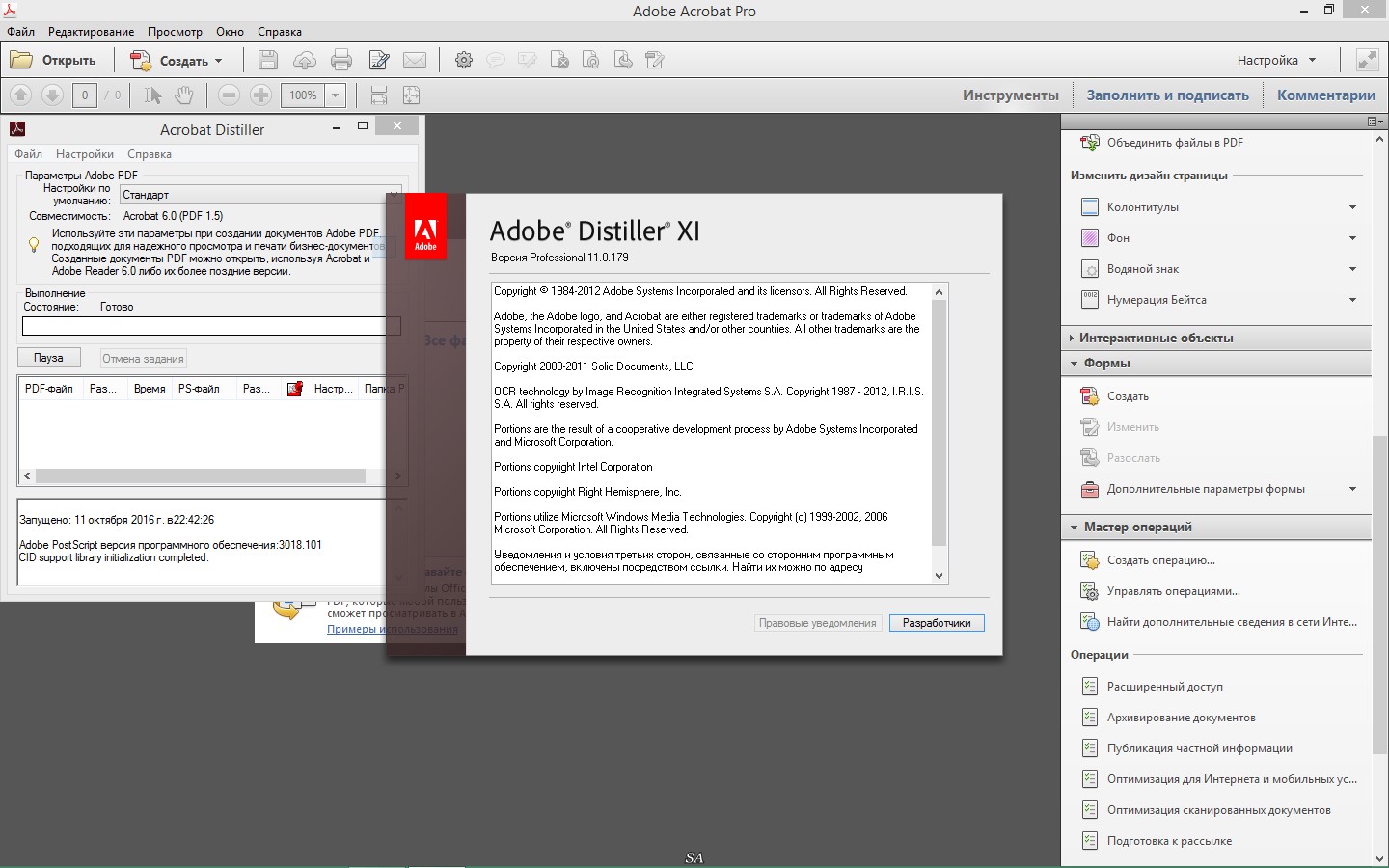Switch to Заполнить и подписать tab
This screenshot has width=1389, height=868.
pos(1167,95)
